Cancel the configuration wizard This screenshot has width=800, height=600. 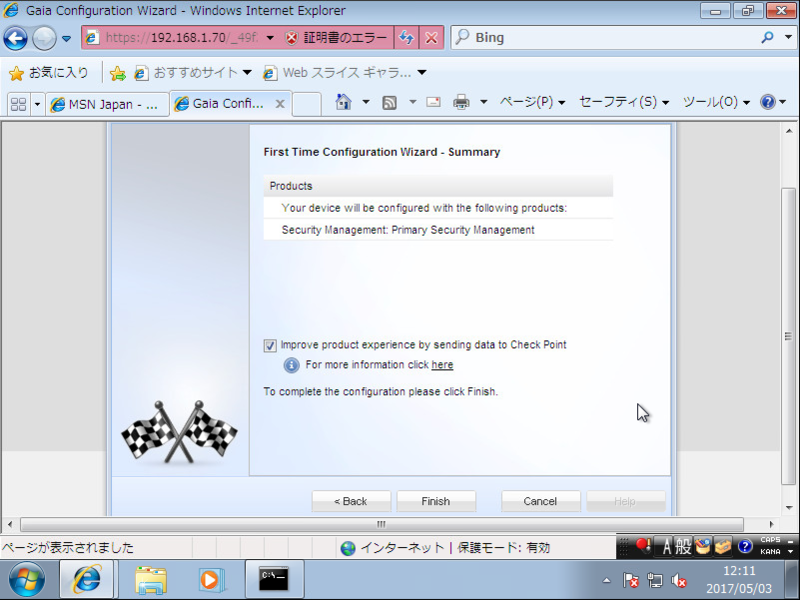click(540, 501)
